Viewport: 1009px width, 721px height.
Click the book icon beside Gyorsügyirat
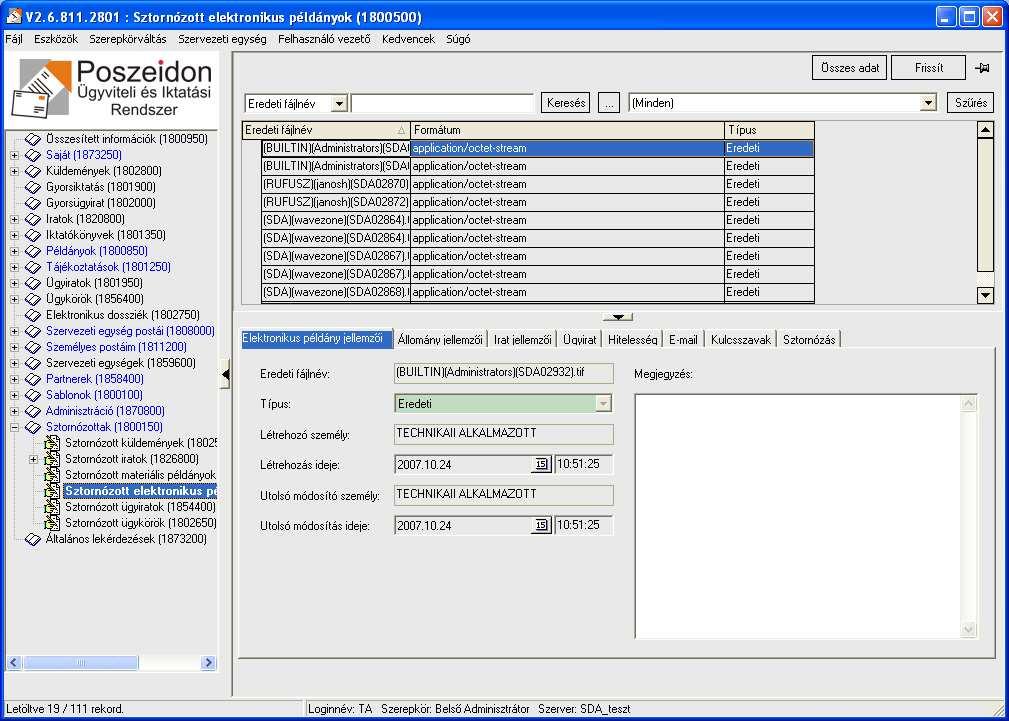(x=33, y=203)
